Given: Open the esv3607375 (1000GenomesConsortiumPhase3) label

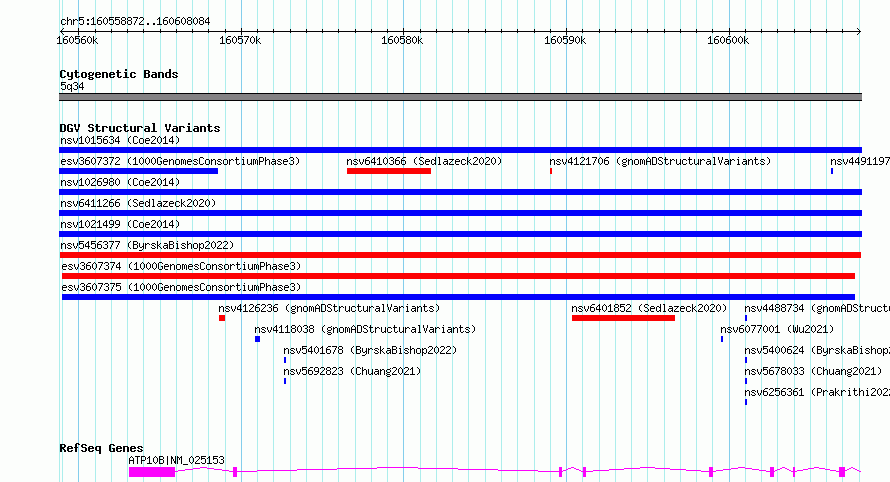Looking at the screenshot, I should pyautogui.click(x=181, y=287).
